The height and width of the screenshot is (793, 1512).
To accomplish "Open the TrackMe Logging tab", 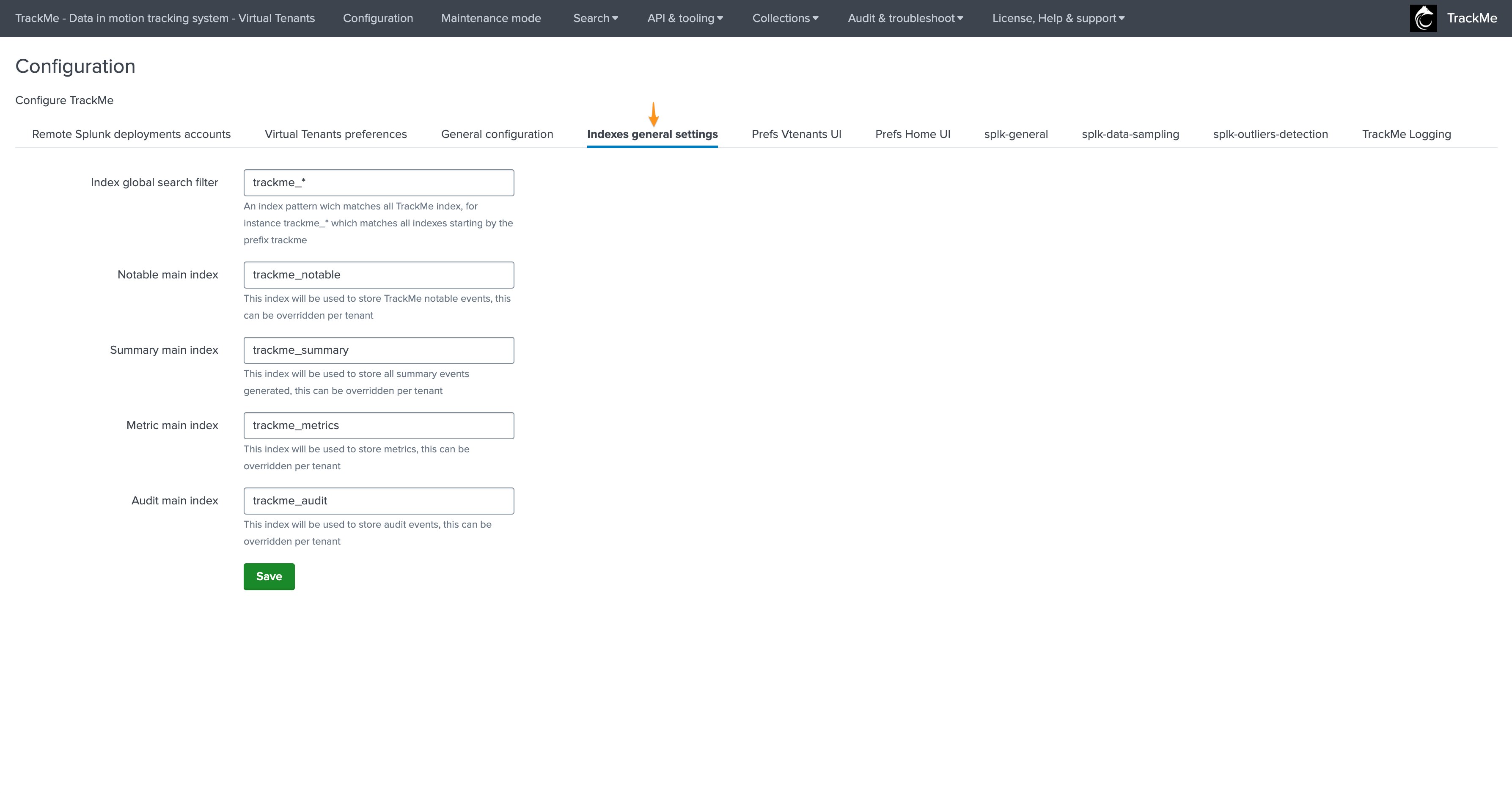I will pyautogui.click(x=1406, y=135).
